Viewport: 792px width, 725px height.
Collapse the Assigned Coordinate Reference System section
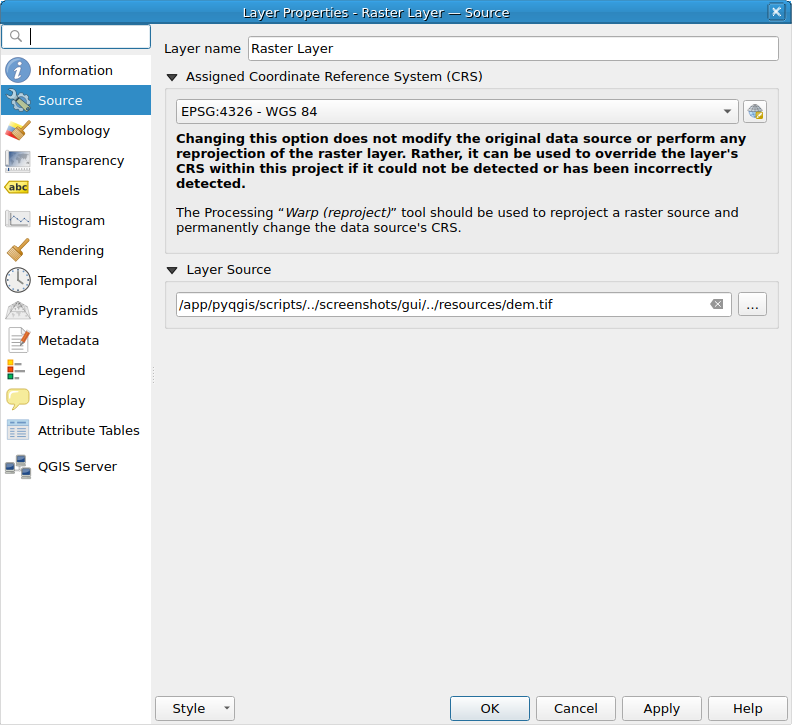(x=173, y=77)
